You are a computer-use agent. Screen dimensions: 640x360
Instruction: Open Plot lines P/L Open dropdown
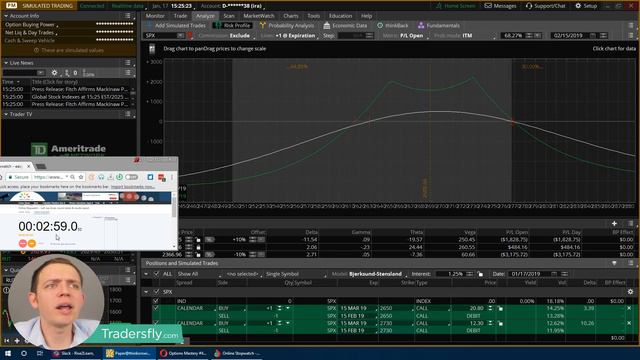[411, 36]
